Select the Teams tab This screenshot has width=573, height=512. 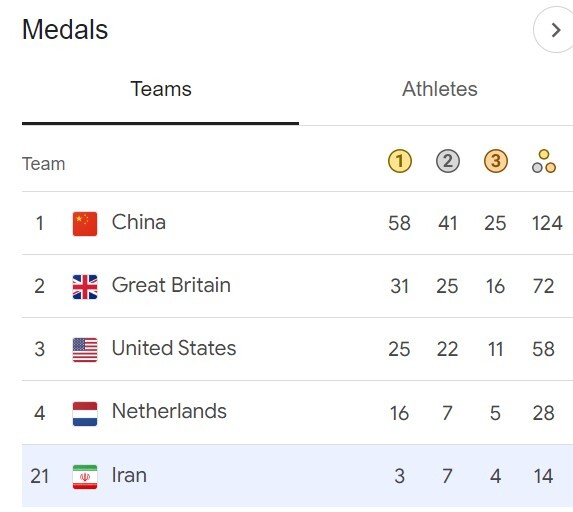tap(161, 89)
